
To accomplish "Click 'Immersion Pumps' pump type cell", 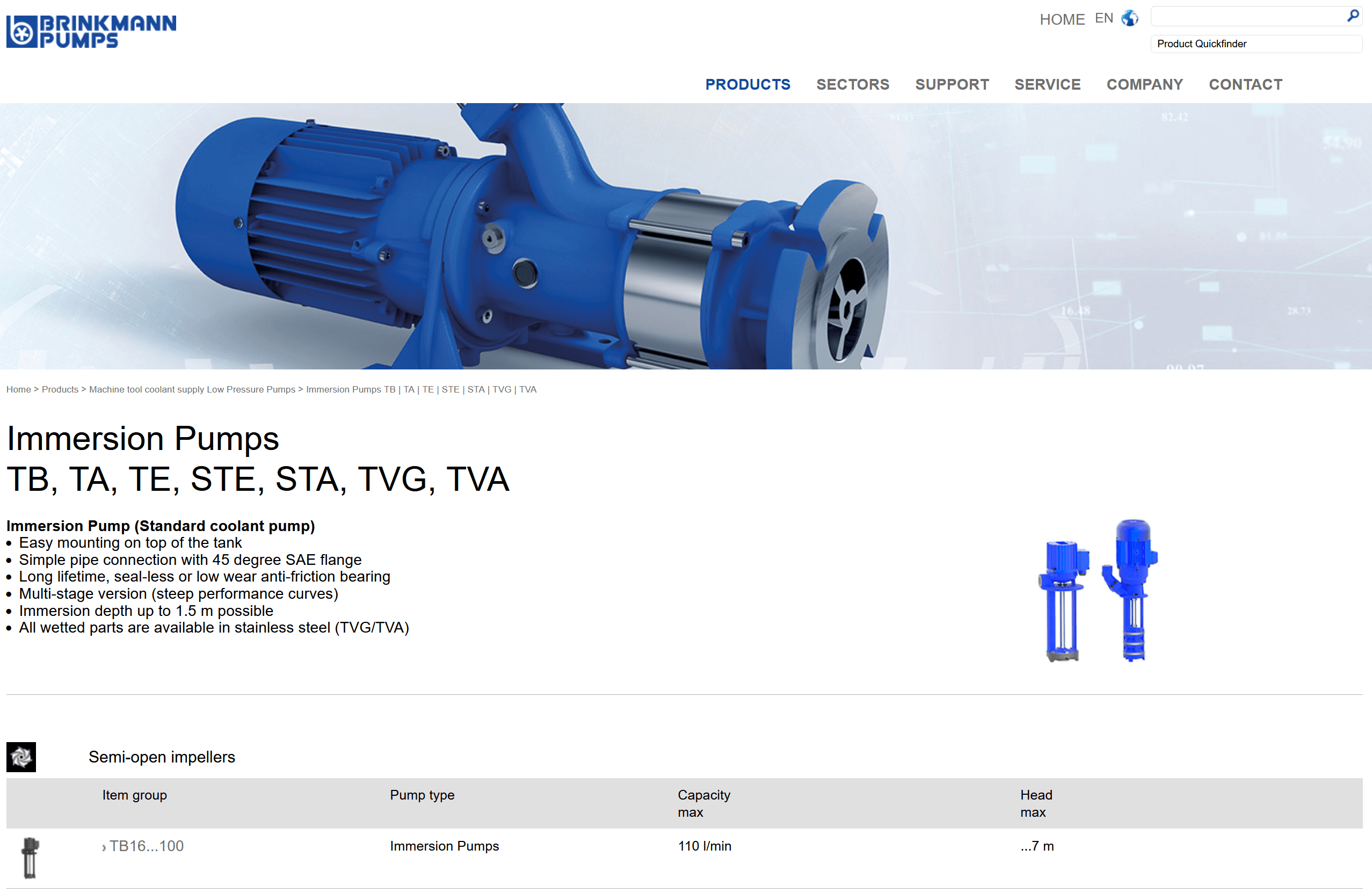I will (445, 846).
